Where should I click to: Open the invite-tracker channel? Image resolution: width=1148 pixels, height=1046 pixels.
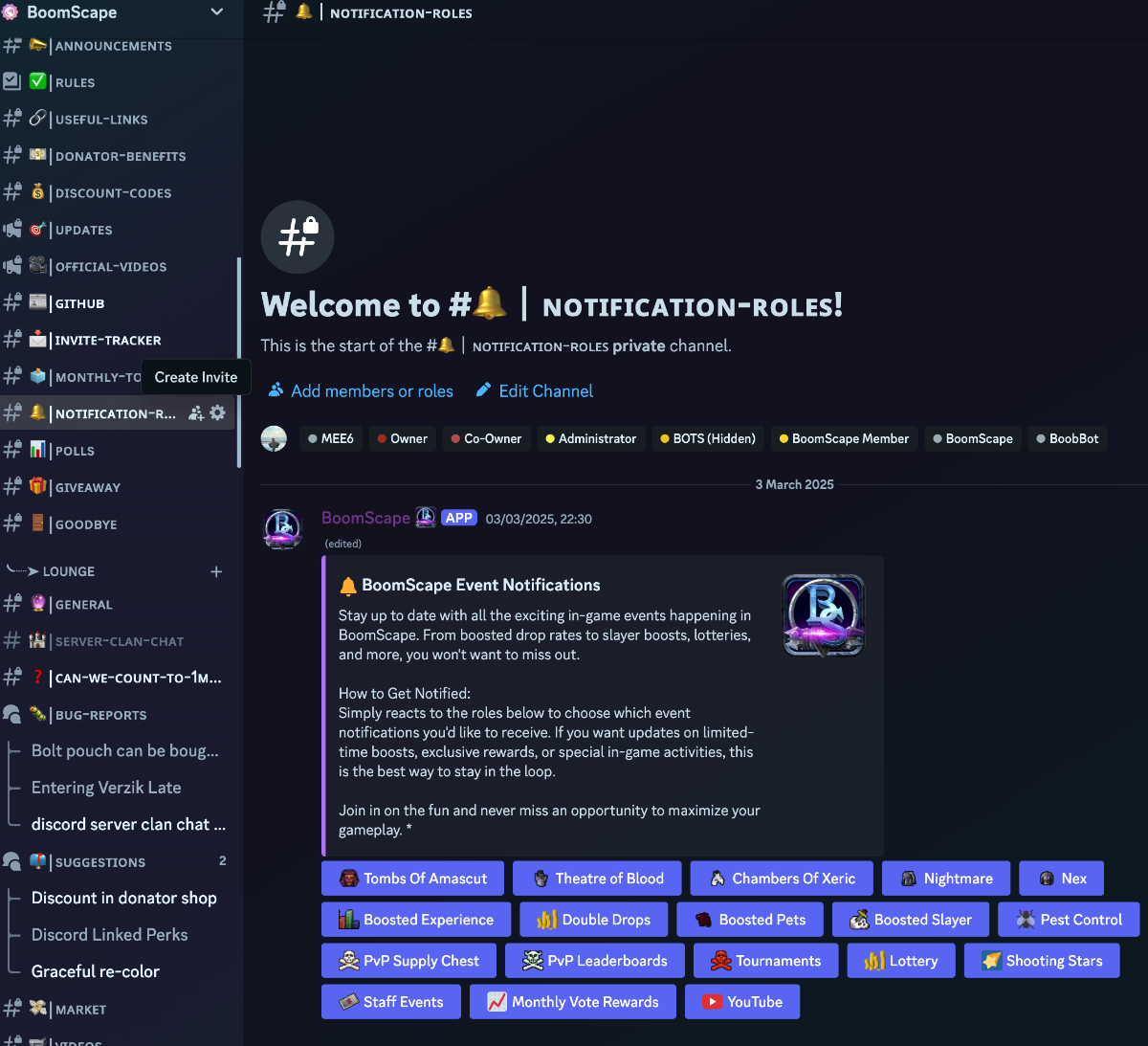[x=118, y=341]
